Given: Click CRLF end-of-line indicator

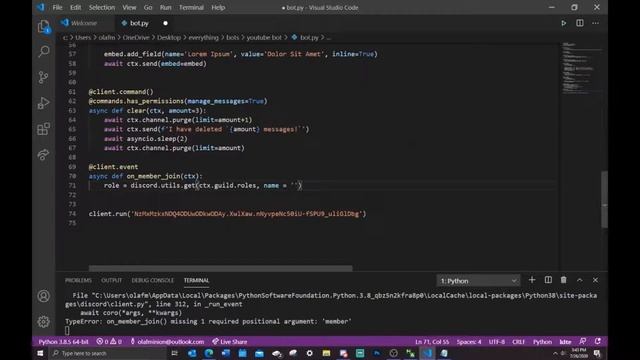Looking at the screenshot, I should (518, 342).
